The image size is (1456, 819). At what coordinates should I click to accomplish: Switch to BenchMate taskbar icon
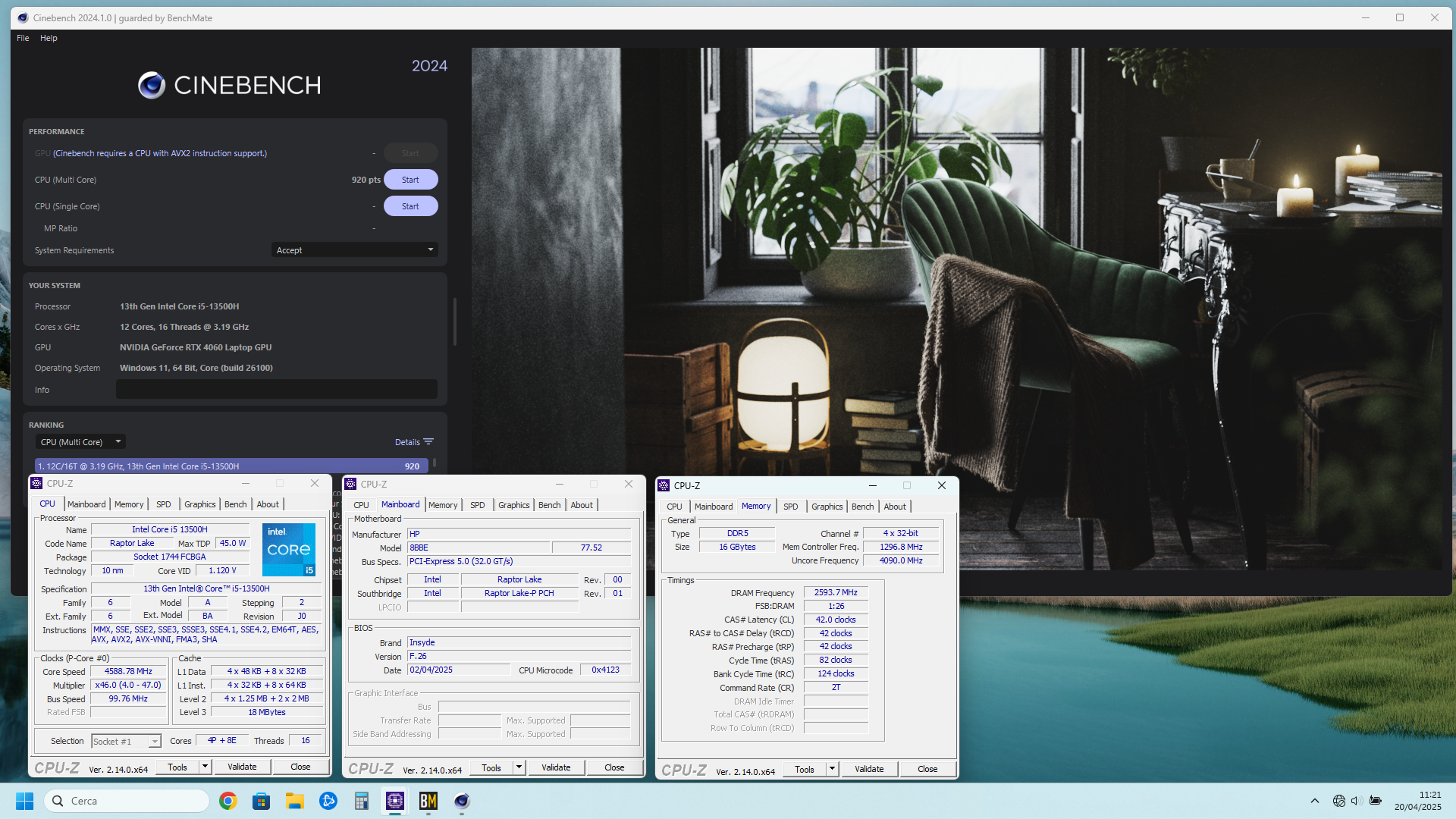point(428,801)
